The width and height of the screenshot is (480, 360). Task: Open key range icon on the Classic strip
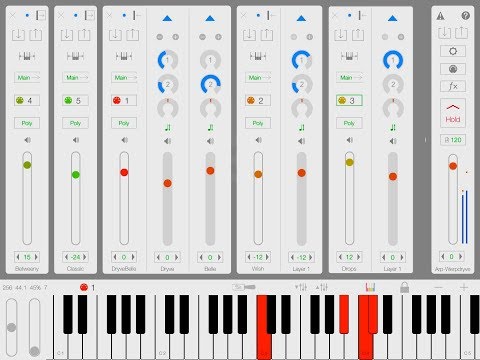pyautogui.click(x=75, y=56)
